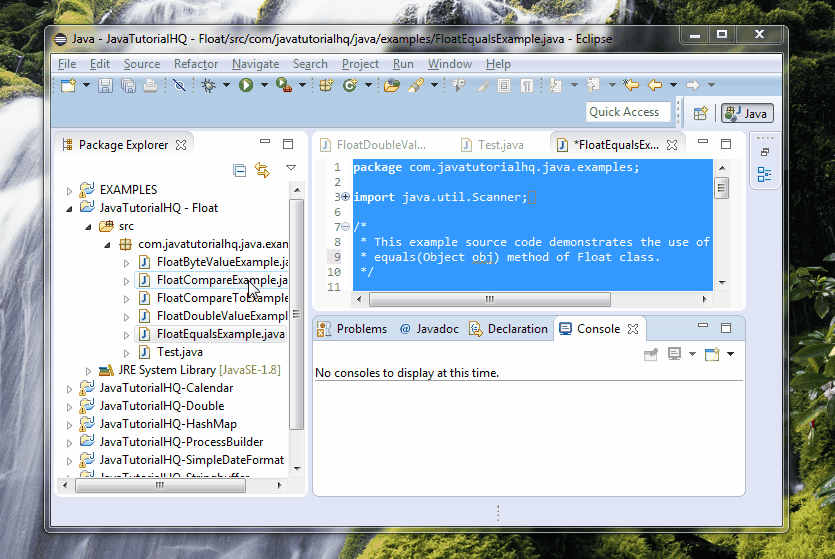Collapse the comment fold on line 7
Viewport: 835px width, 559px height.
(345, 227)
